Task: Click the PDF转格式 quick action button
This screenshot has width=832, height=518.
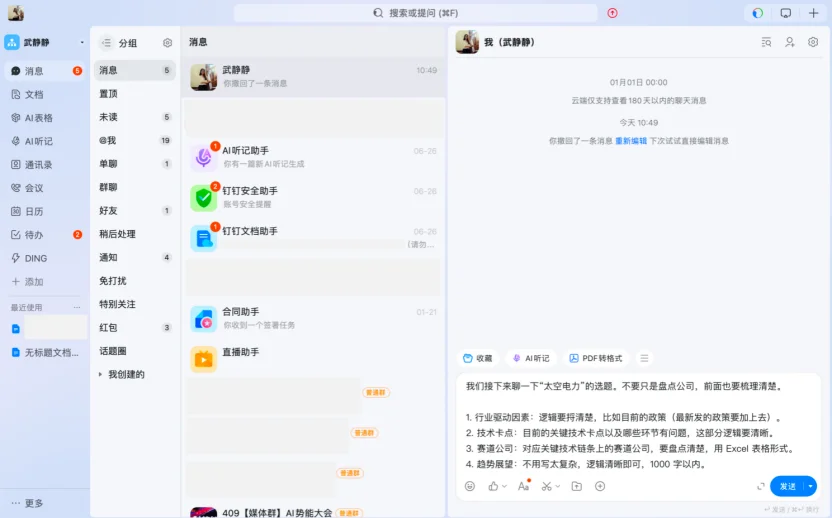Action: pyautogui.click(x=596, y=358)
